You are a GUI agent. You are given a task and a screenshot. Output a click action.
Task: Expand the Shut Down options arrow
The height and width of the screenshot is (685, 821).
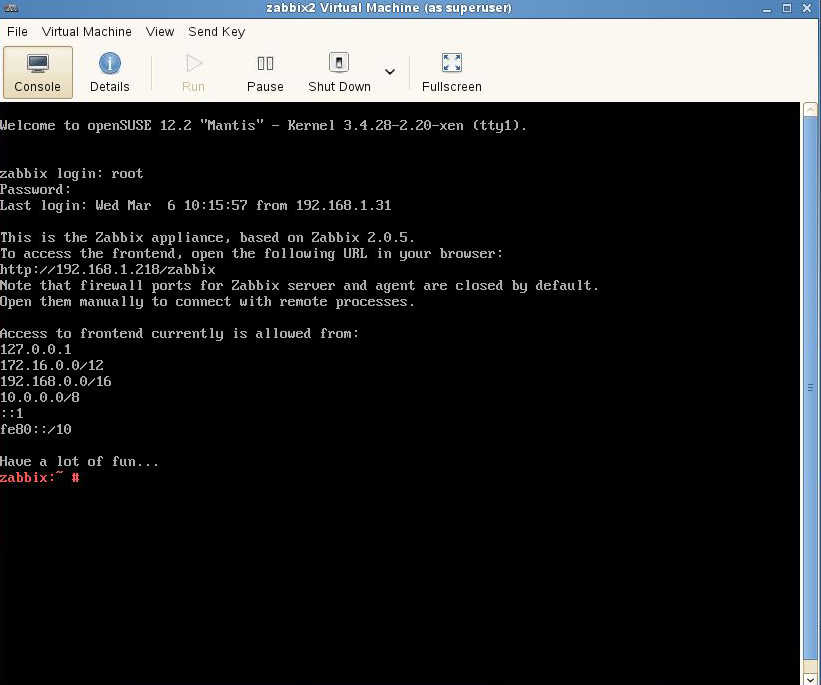(390, 72)
